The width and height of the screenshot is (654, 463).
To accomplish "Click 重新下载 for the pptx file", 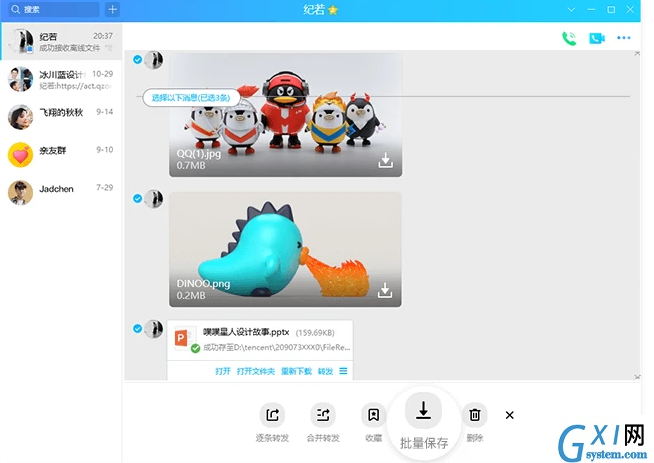I will coord(296,371).
